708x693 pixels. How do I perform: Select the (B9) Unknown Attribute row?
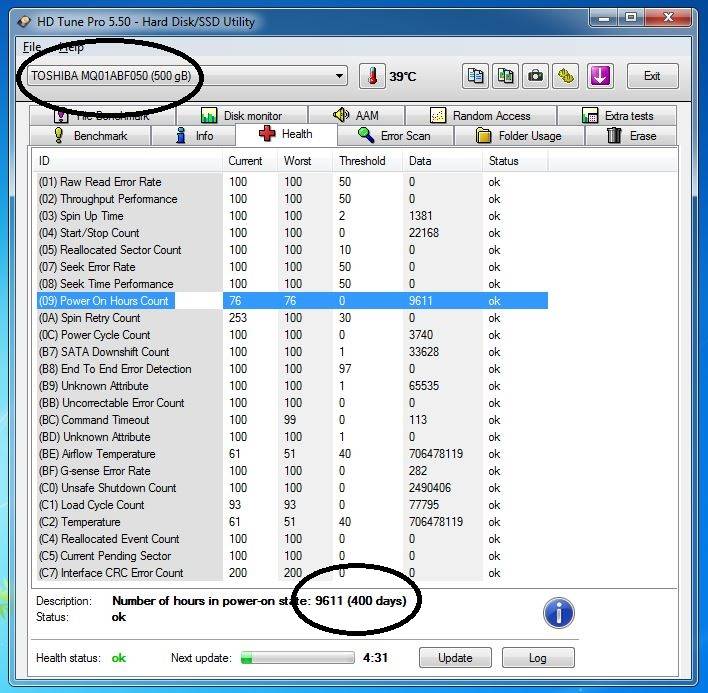(292, 386)
